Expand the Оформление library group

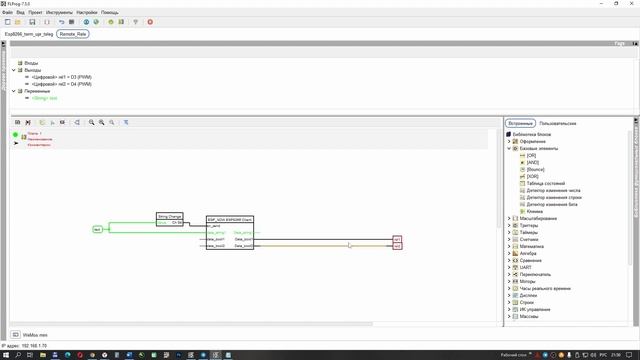tap(509, 141)
